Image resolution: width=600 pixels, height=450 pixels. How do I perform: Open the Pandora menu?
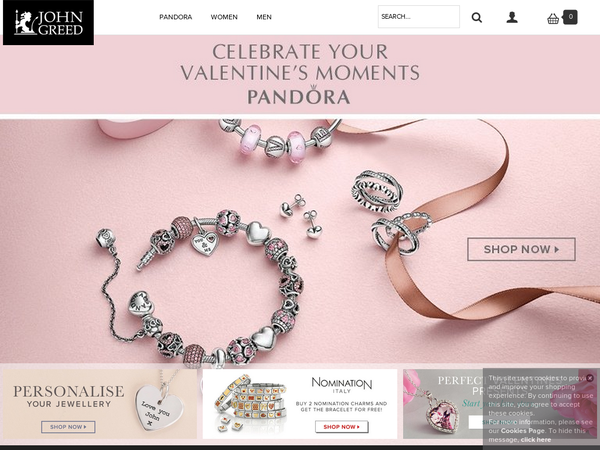[176, 17]
